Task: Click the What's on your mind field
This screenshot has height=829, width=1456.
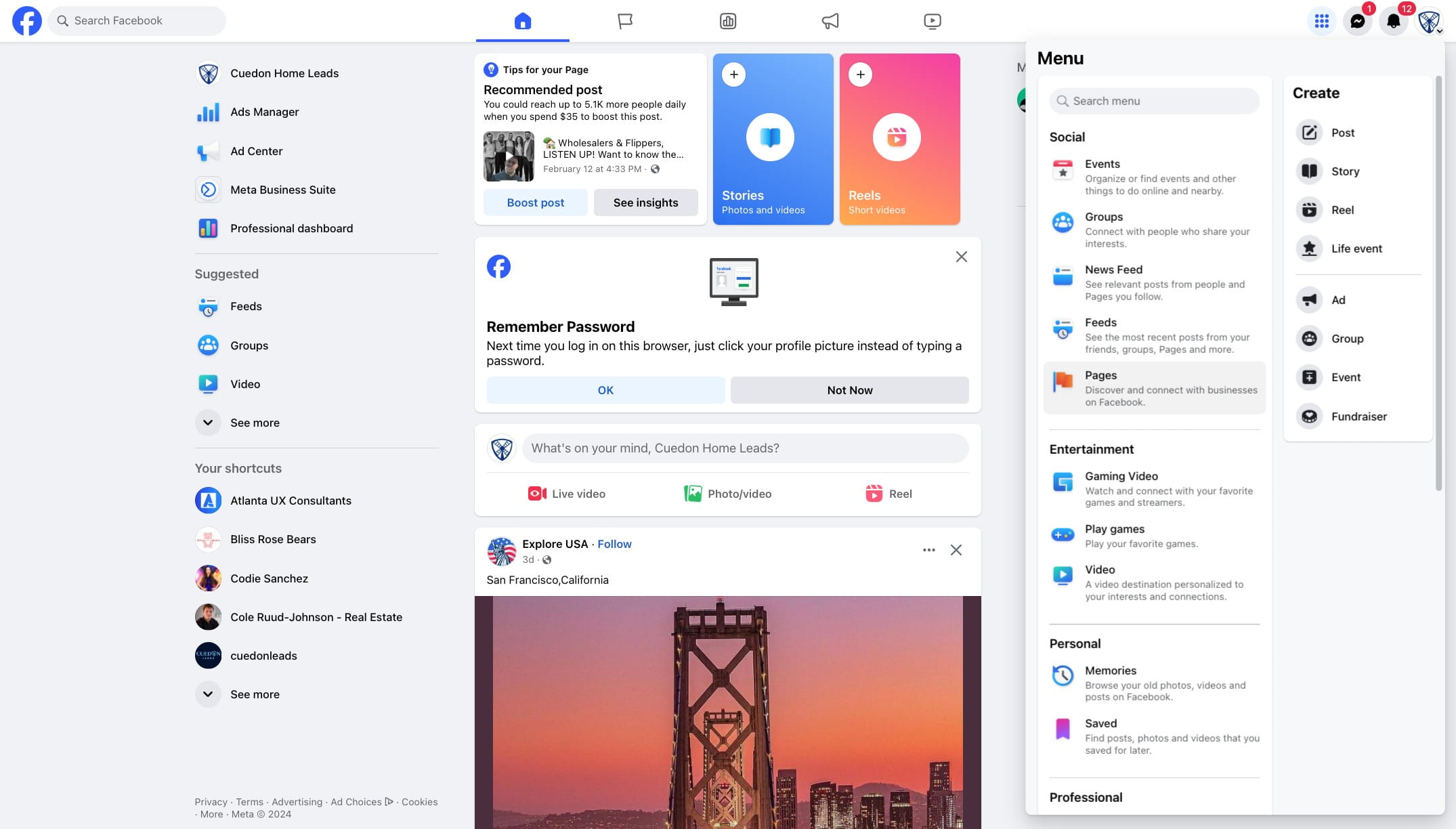Action: coord(745,448)
